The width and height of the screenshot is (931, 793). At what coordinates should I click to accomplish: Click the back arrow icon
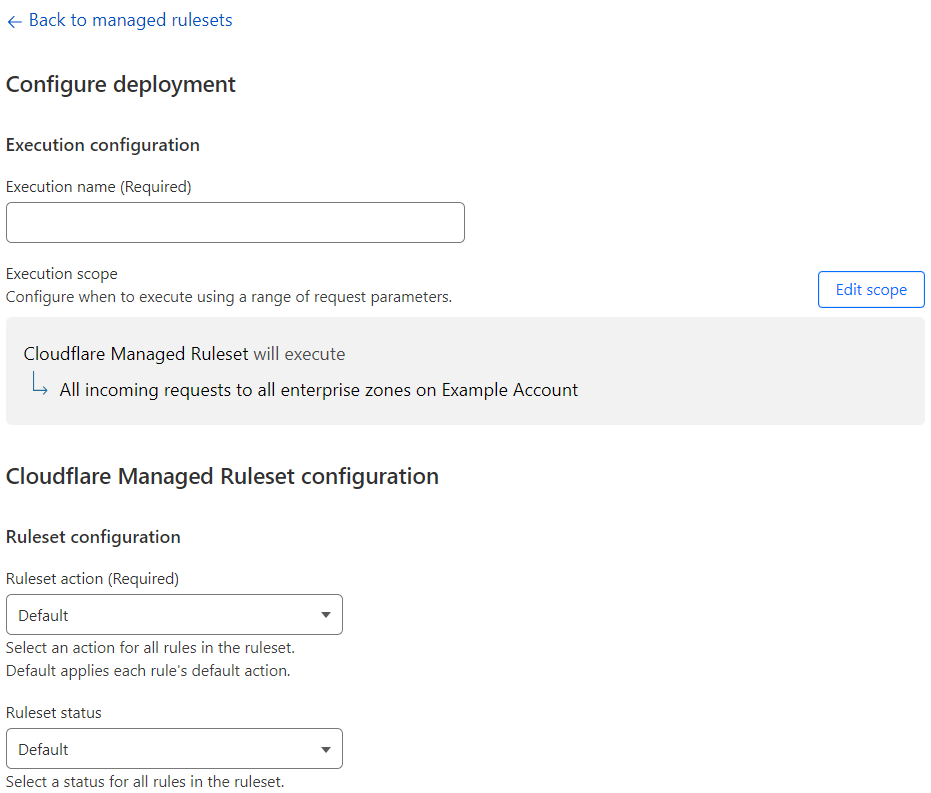click(x=14, y=20)
